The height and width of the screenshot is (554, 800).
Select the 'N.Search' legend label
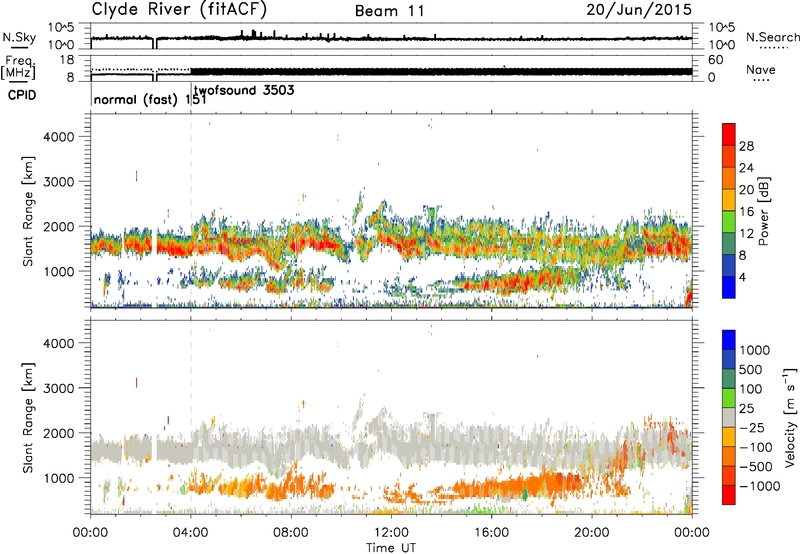click(x=772, y=37)
